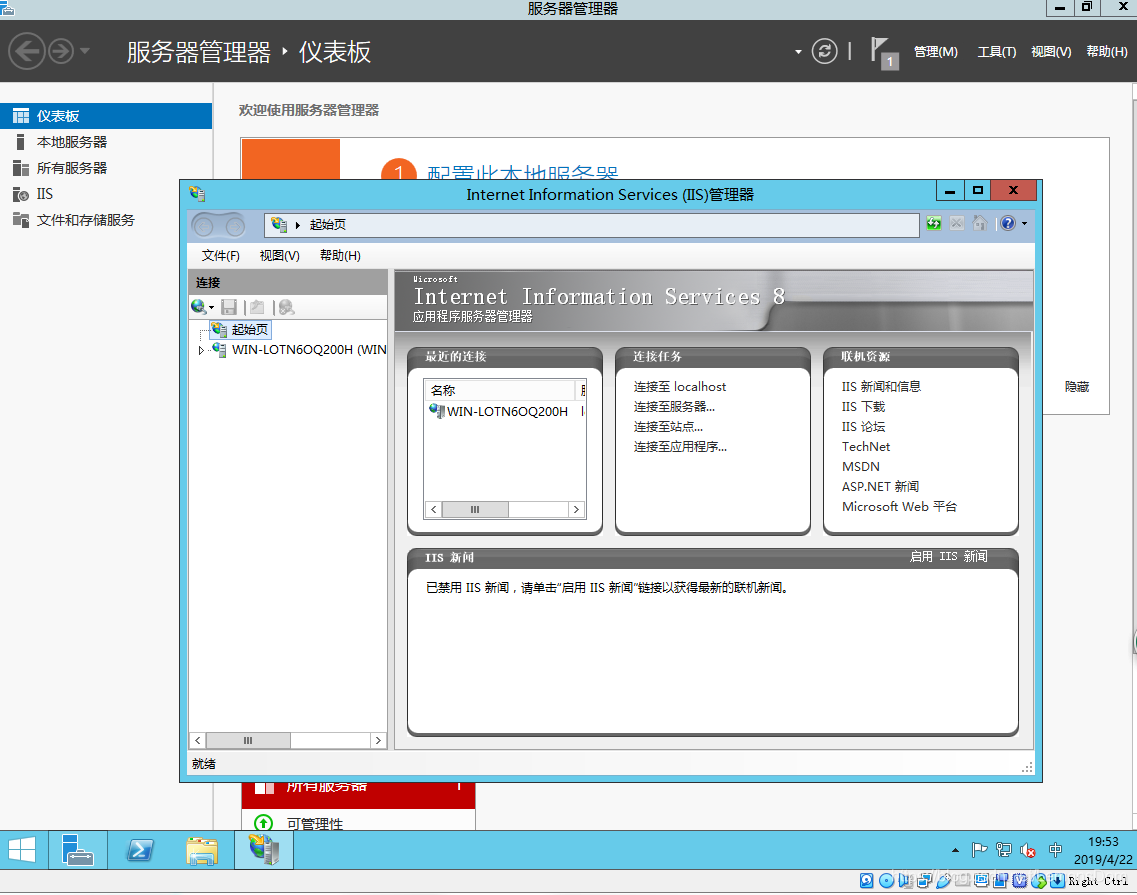Viewport: 1137px width, 895px height.
Task: Expand the WIN-LOTN6OQ200H server node
Action: 201,350
